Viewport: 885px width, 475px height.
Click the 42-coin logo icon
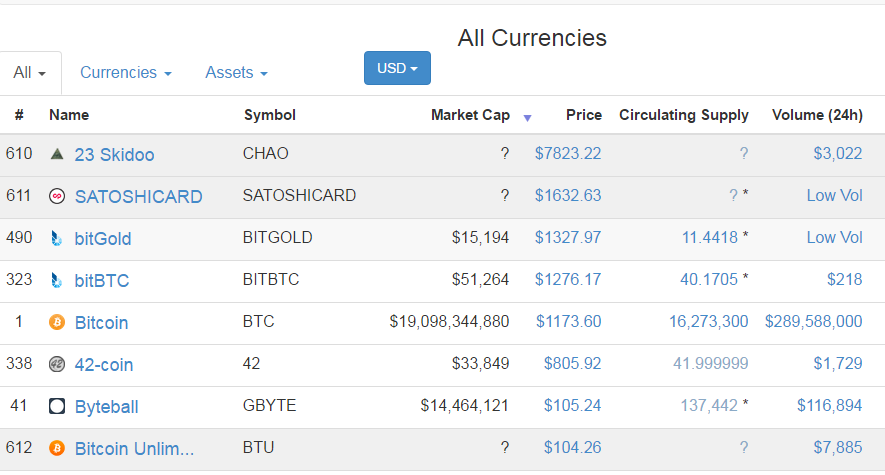tap(57, 364)
